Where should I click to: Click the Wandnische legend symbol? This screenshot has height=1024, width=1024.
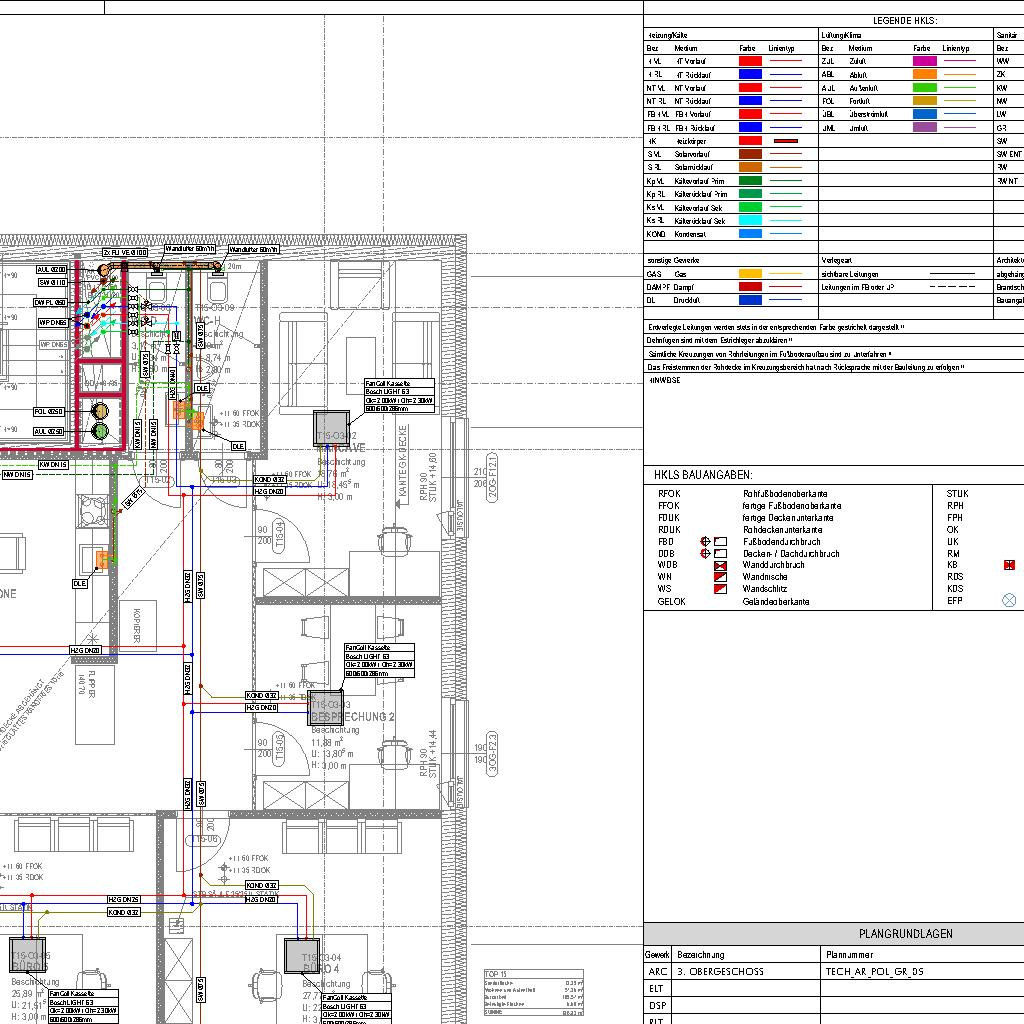point(719,578)
